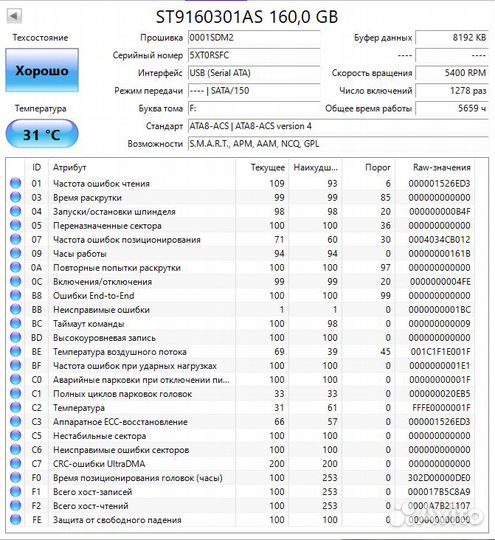Click the power-on hours field 5659 ч
The height and width of the screenshot is (540, 495).
pos(452,108)
